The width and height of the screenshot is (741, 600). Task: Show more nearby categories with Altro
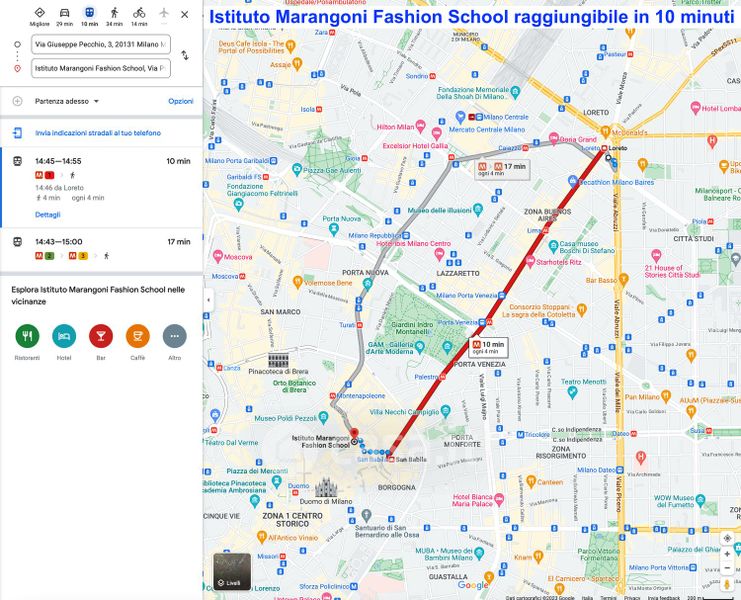pyautogui.click(x=174, y=336)
